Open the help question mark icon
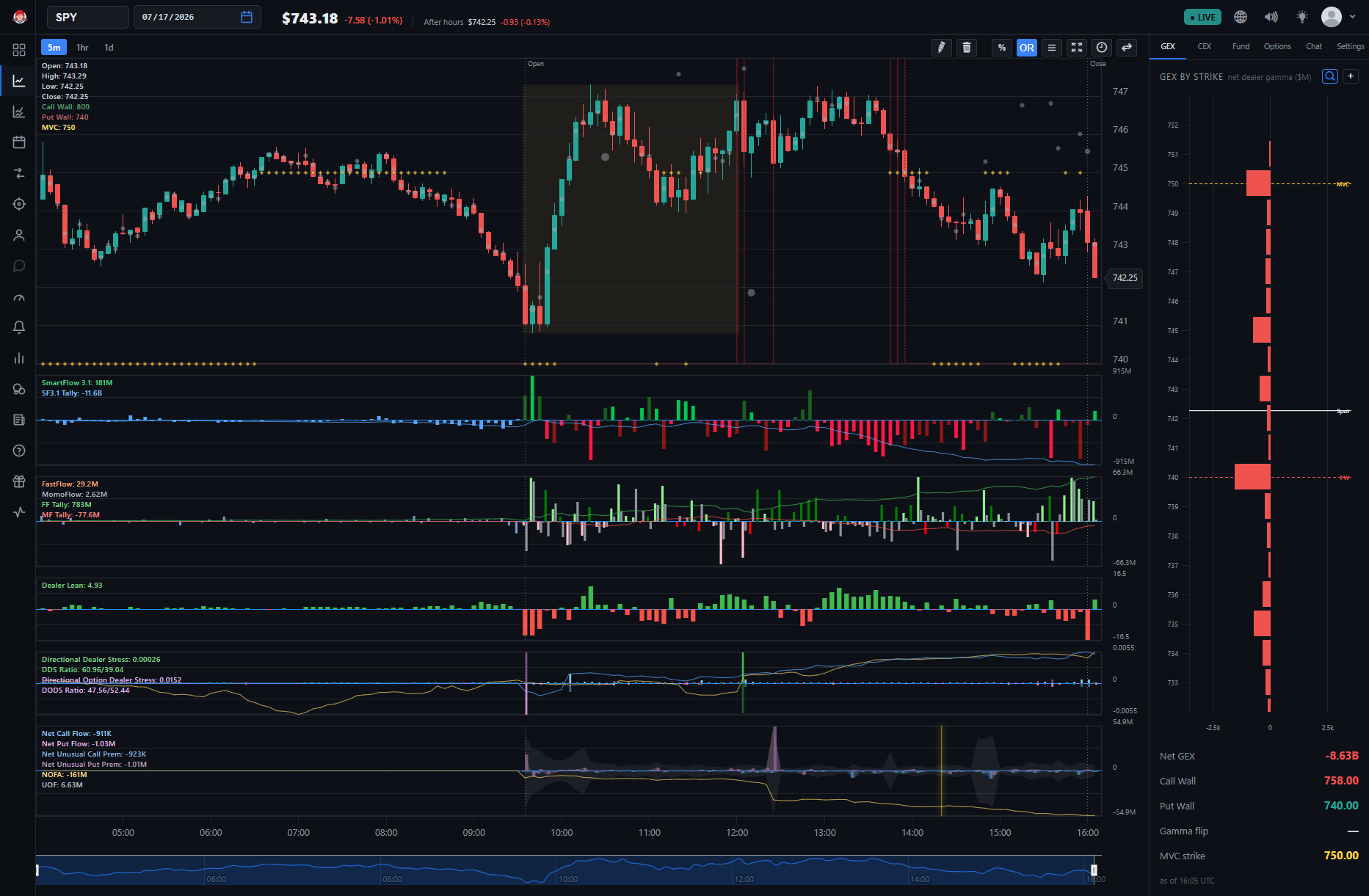 (x=19, y=451)
